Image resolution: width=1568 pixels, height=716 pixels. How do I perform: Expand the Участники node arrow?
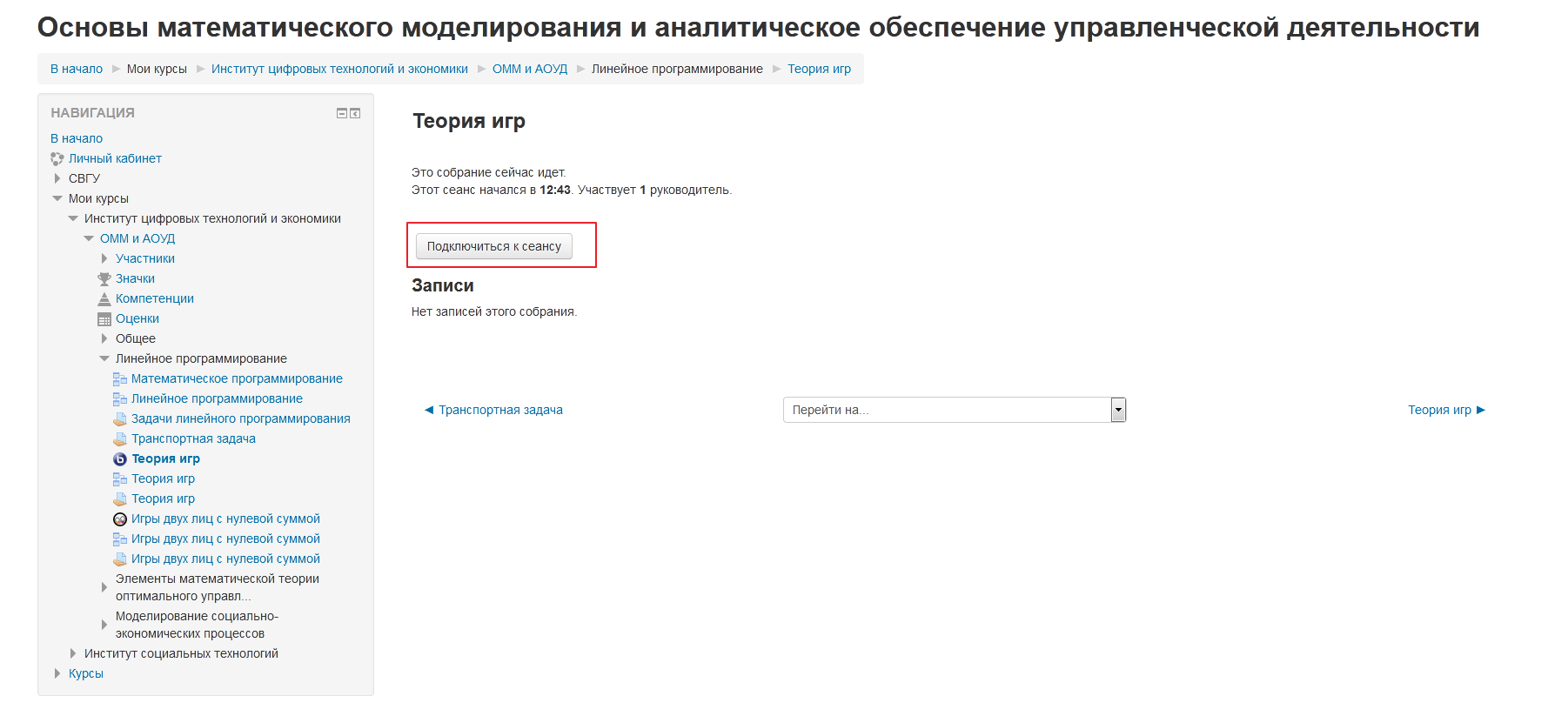click(x=104, y=258)
